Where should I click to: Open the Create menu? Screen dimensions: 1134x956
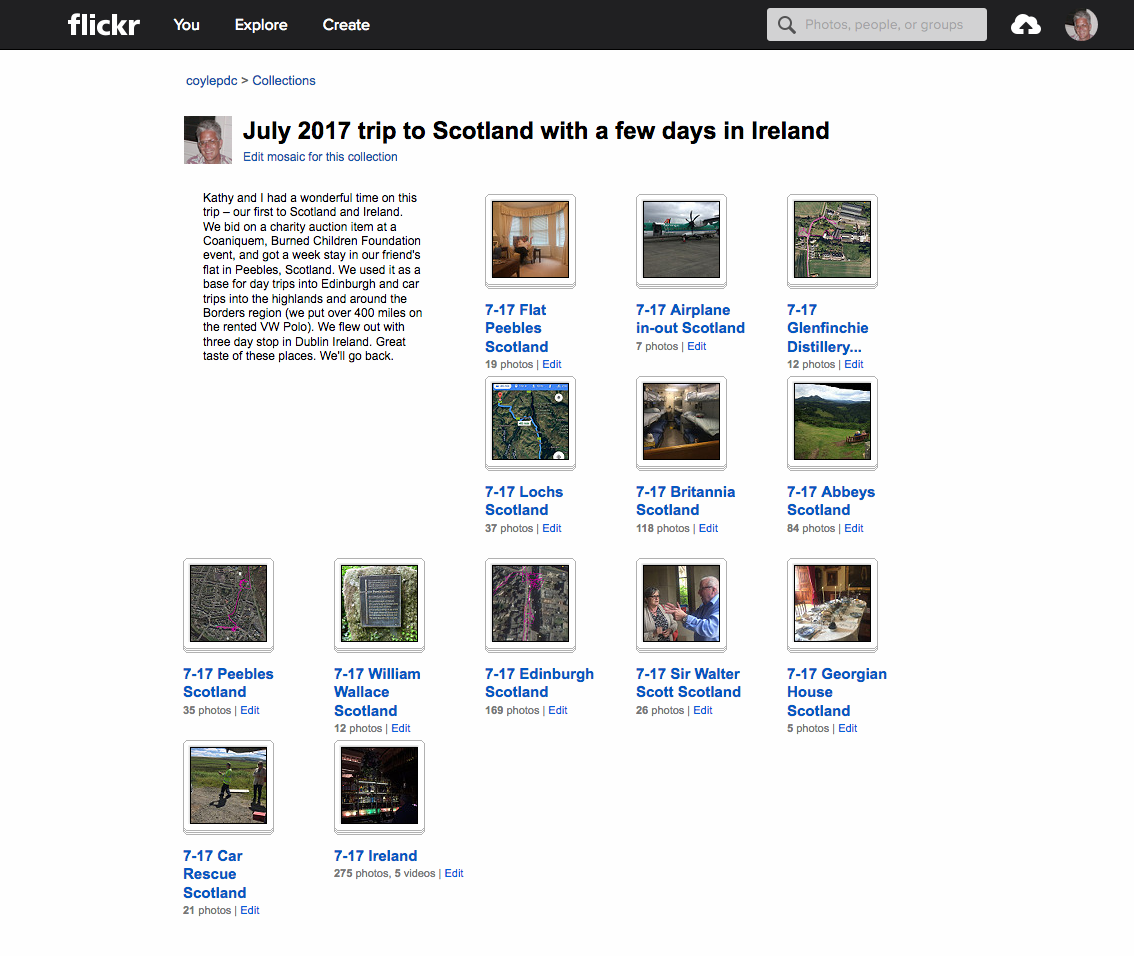(x=346, y=25)
